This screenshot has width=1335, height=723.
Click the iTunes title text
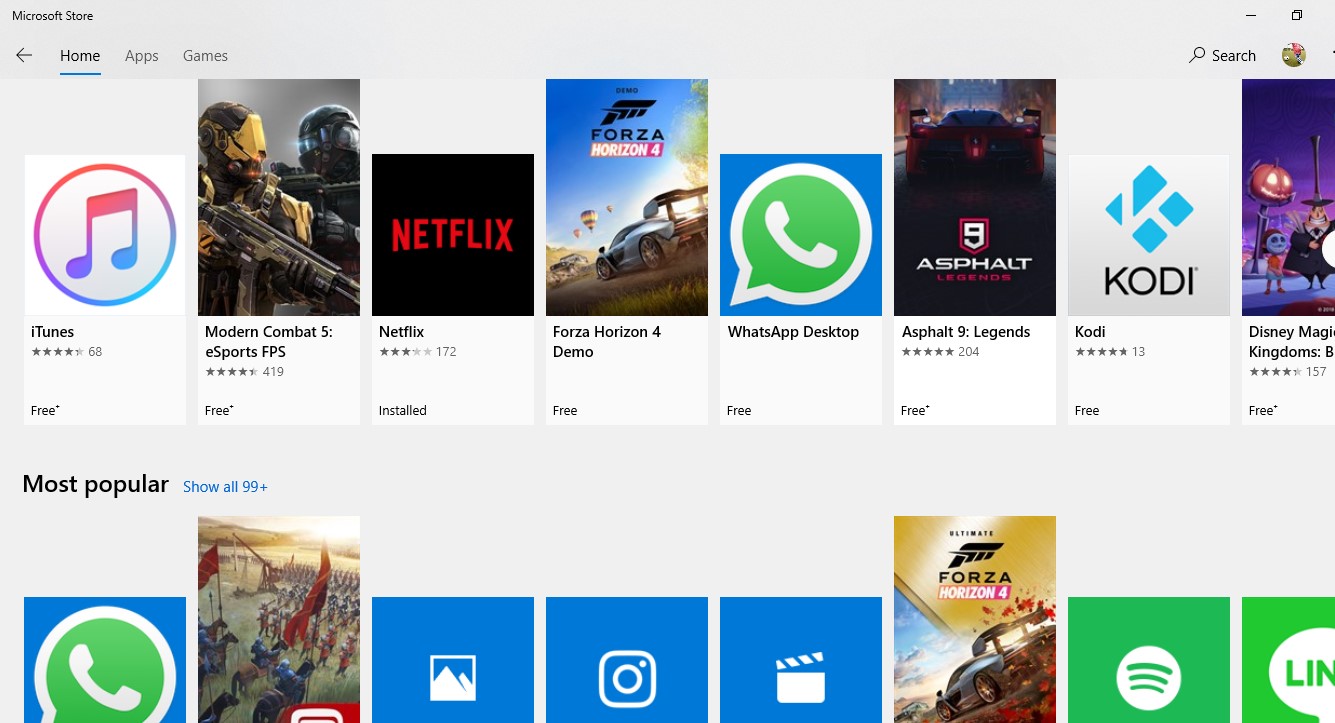[52, 332]
